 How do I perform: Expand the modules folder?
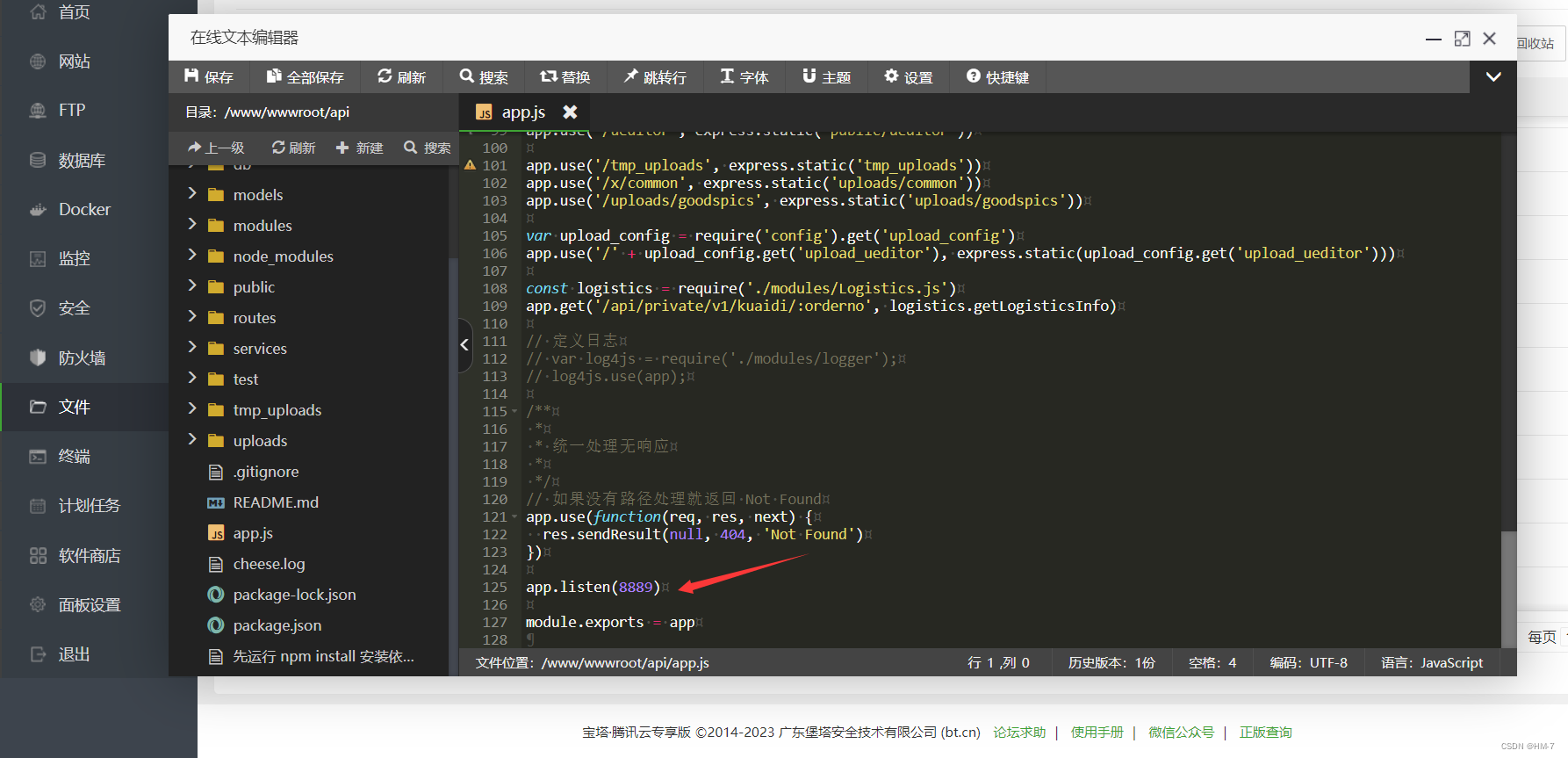pyautogui.click(x=192, y=225)
